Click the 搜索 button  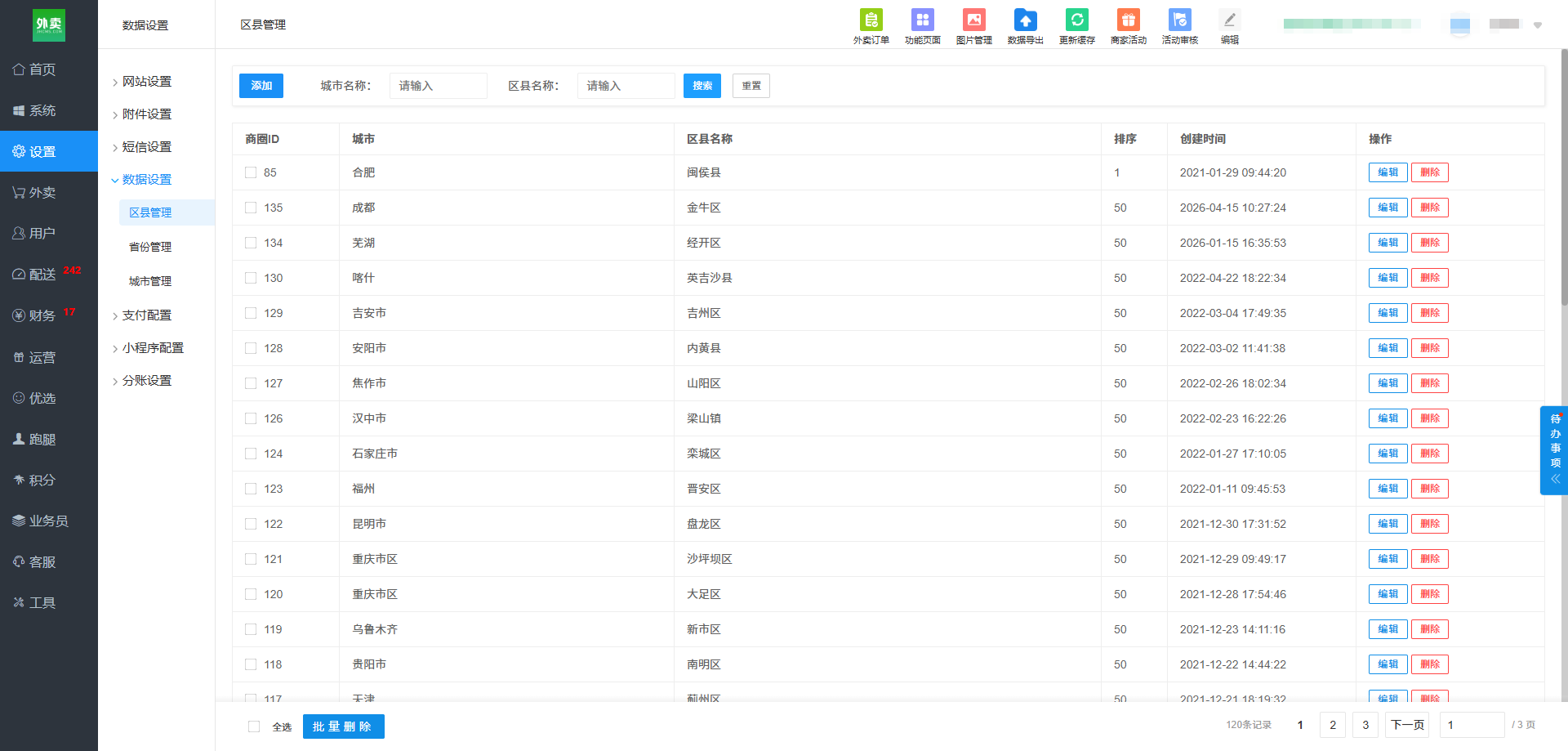pos(702,86)
